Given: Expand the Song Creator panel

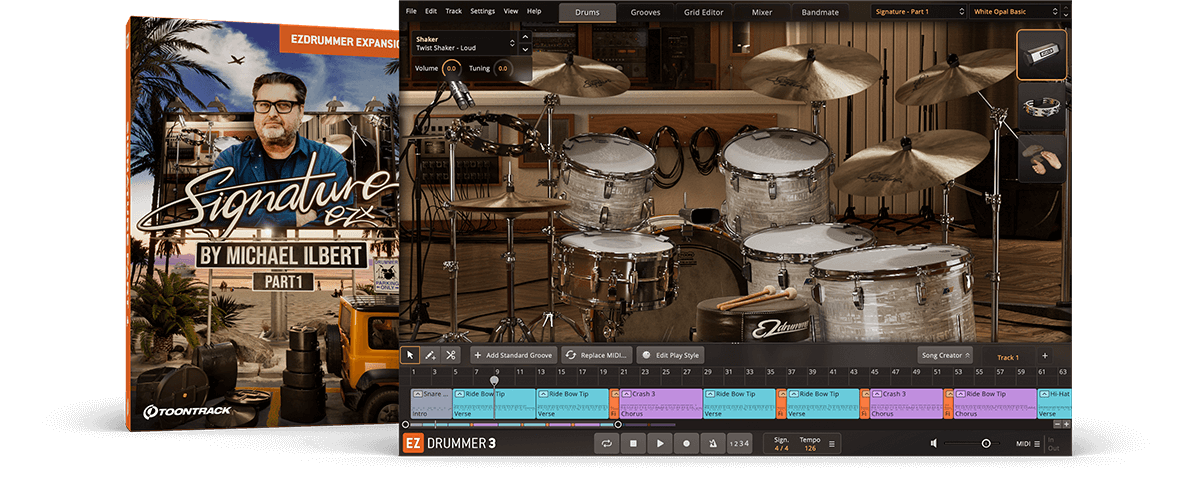Looking at the screenshot, I should pos(945,355).
